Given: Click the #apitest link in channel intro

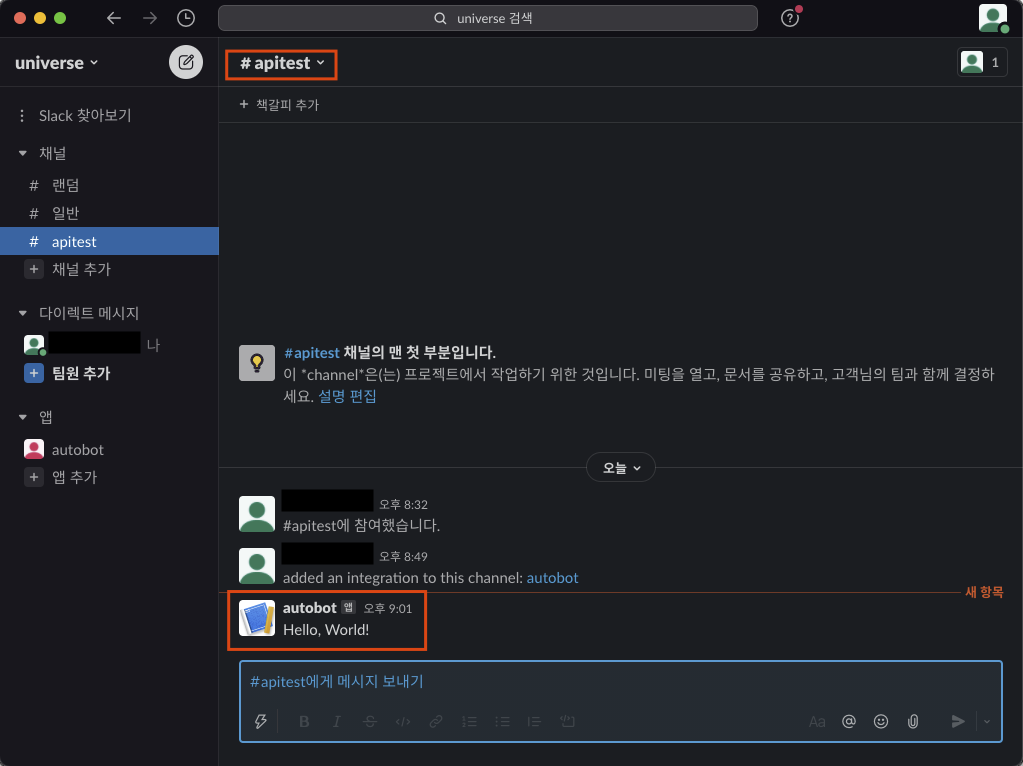Looking at the screenshot, I should pos(312,352).
